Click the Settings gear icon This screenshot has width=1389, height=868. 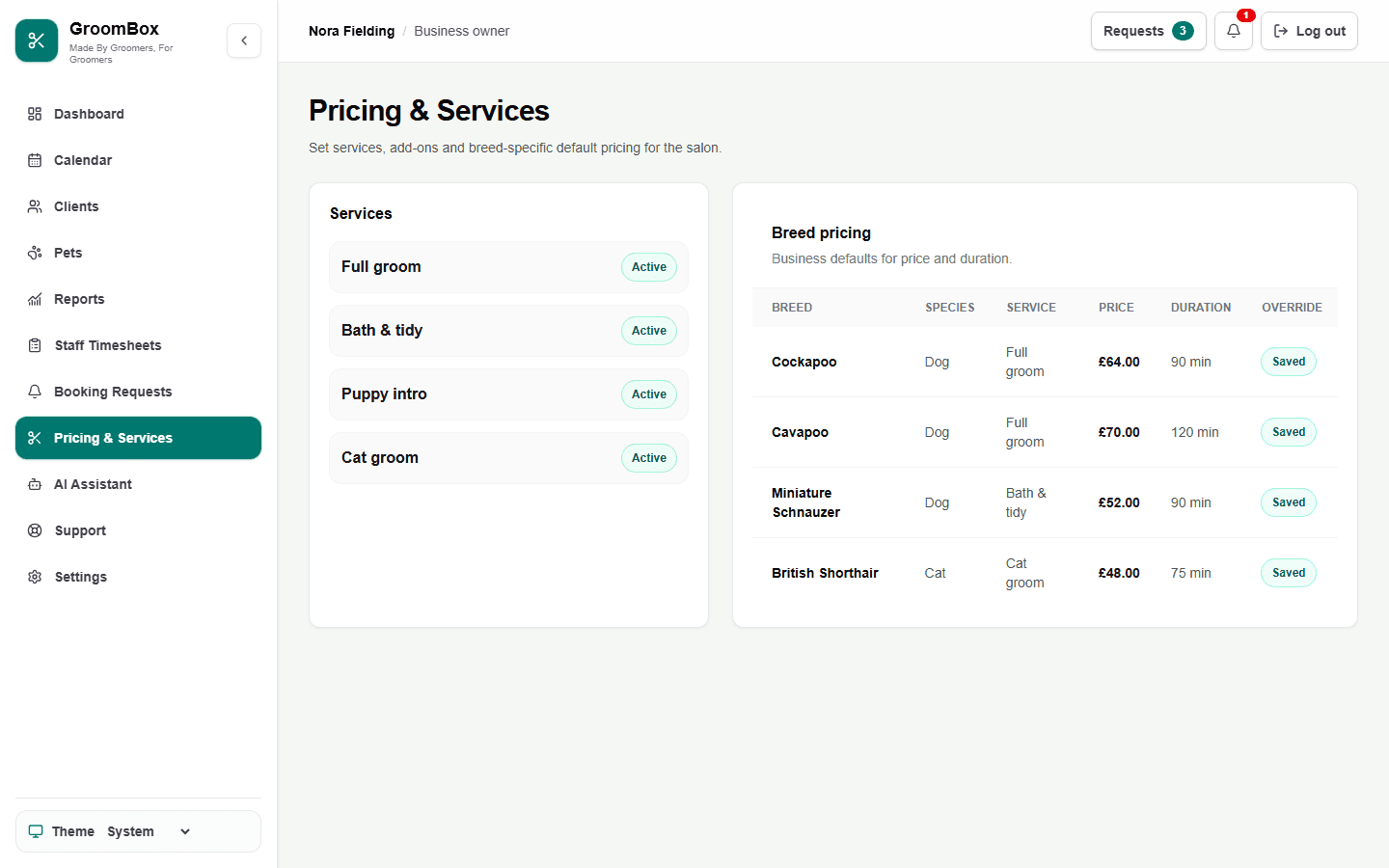[x=35, y=577]
